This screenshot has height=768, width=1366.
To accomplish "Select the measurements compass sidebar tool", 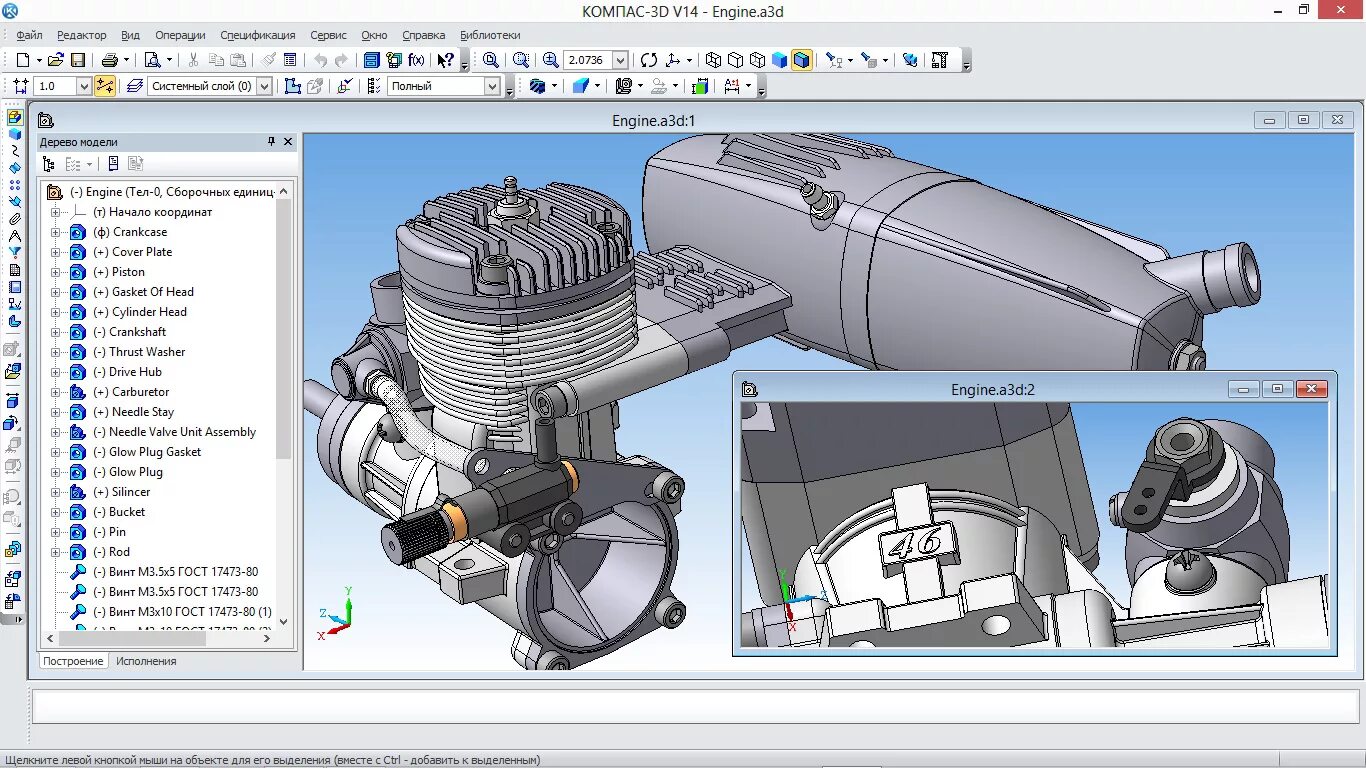I will point(15,235).
